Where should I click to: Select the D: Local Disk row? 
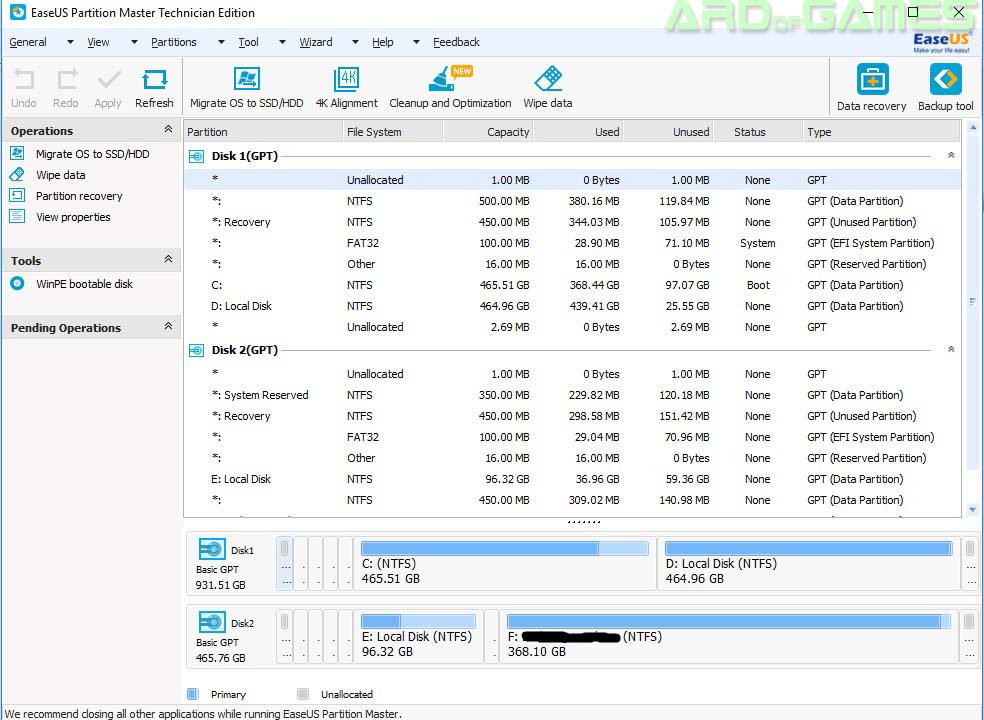click(x=572, y=306)
